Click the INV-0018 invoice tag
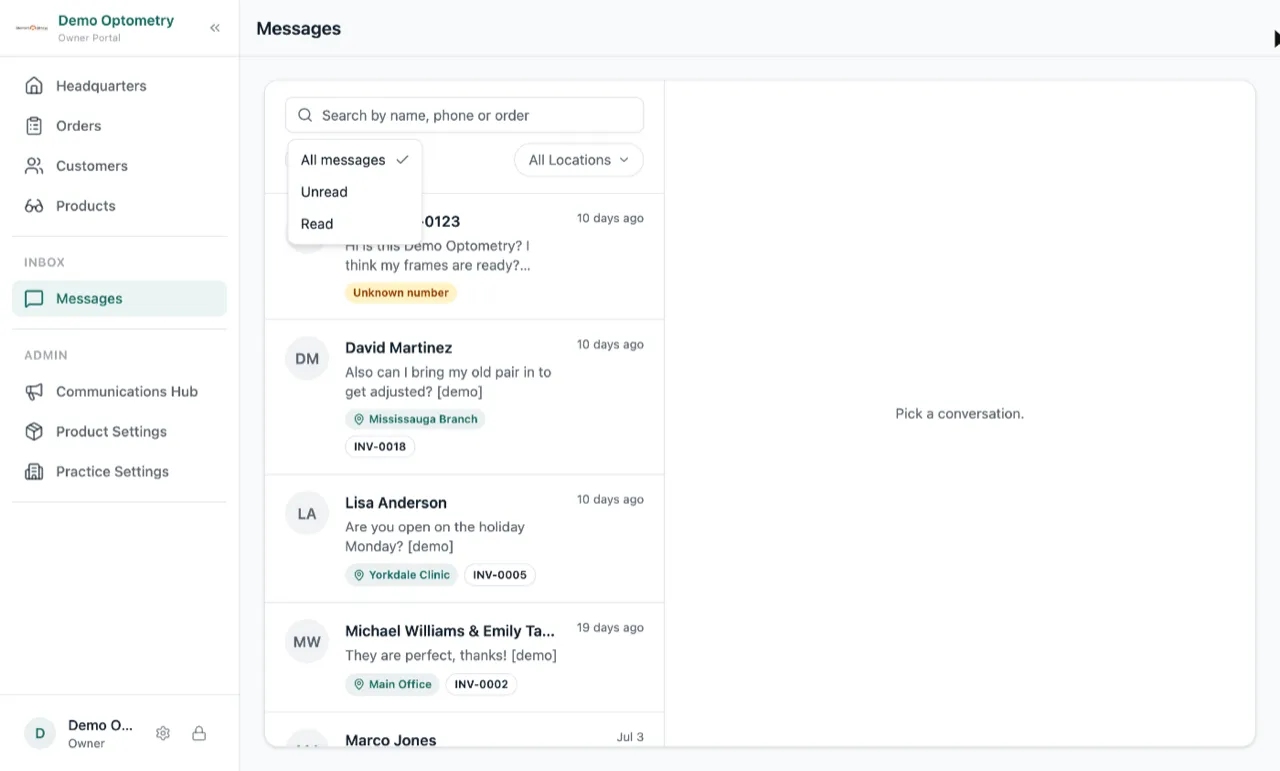1280x771 pixels. click(x=380, y=446)
